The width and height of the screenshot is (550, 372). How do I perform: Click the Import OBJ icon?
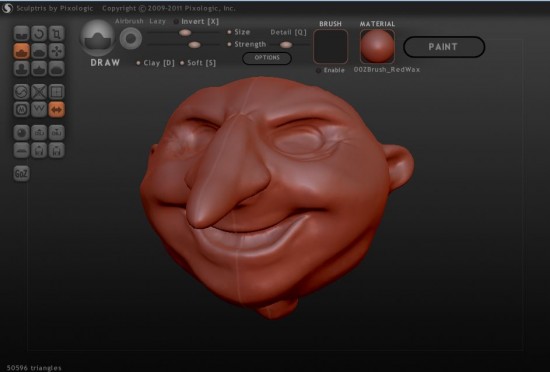tap(39, 133)
